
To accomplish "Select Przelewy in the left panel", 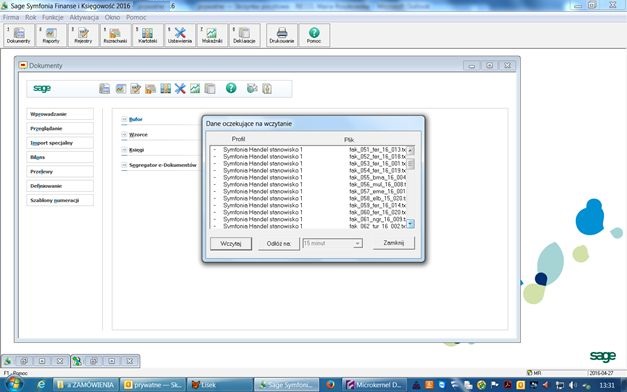I will (x=60, y=172).
